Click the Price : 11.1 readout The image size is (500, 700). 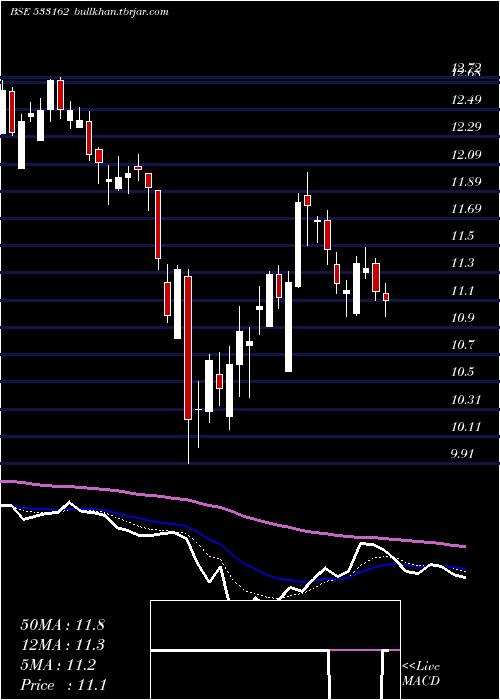pyautogui.click(x=63, y=685)
